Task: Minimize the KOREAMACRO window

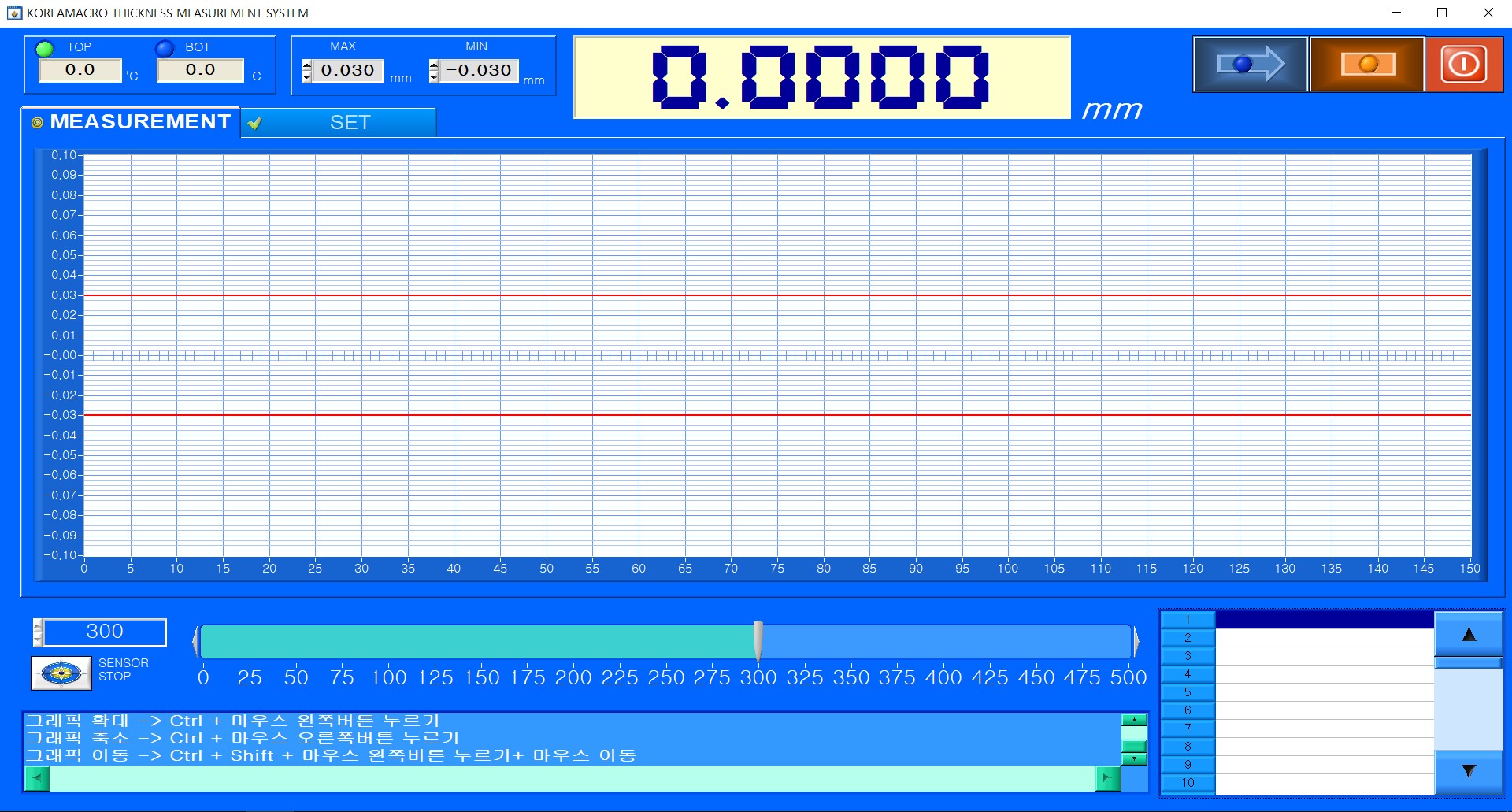Action: pos(1396,13)
